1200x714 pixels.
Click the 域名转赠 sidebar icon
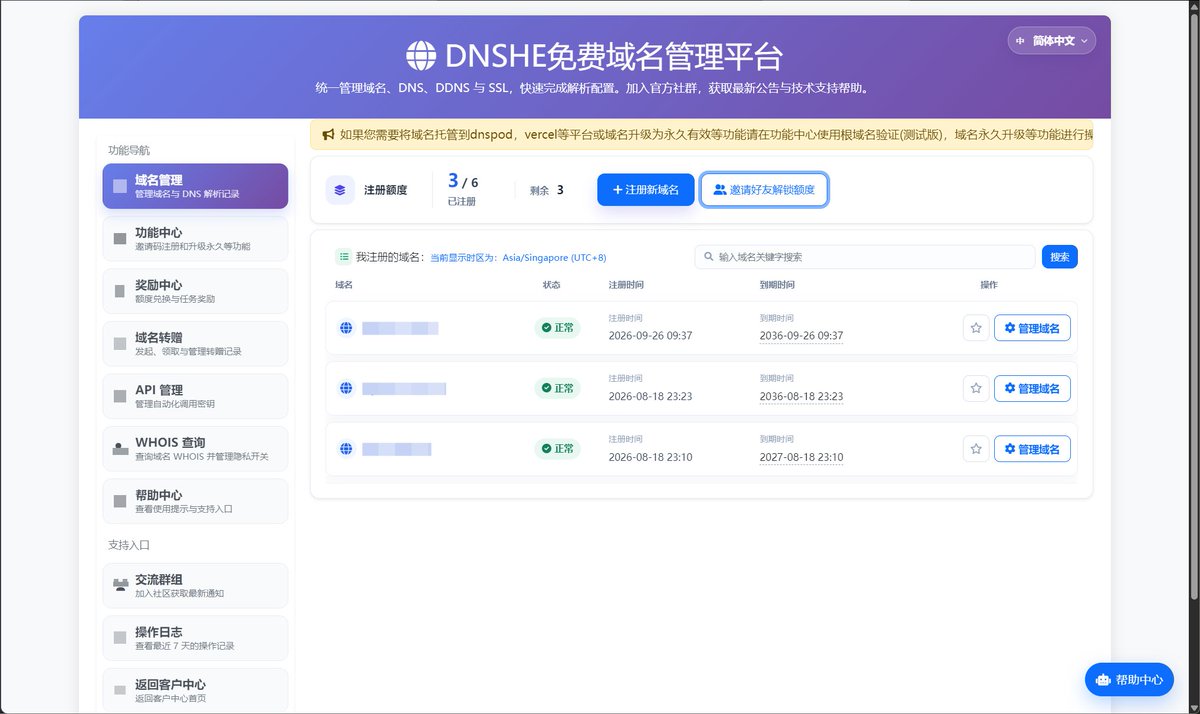coord(120,344)
